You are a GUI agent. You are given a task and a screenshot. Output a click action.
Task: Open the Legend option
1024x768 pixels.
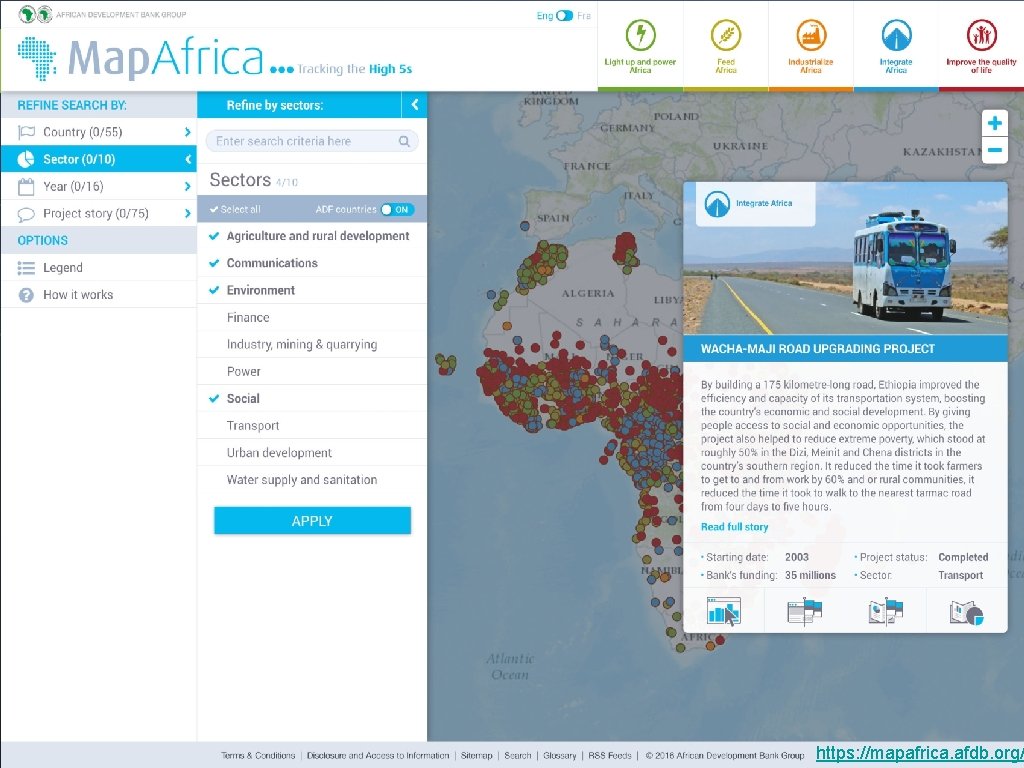point(99,268)
